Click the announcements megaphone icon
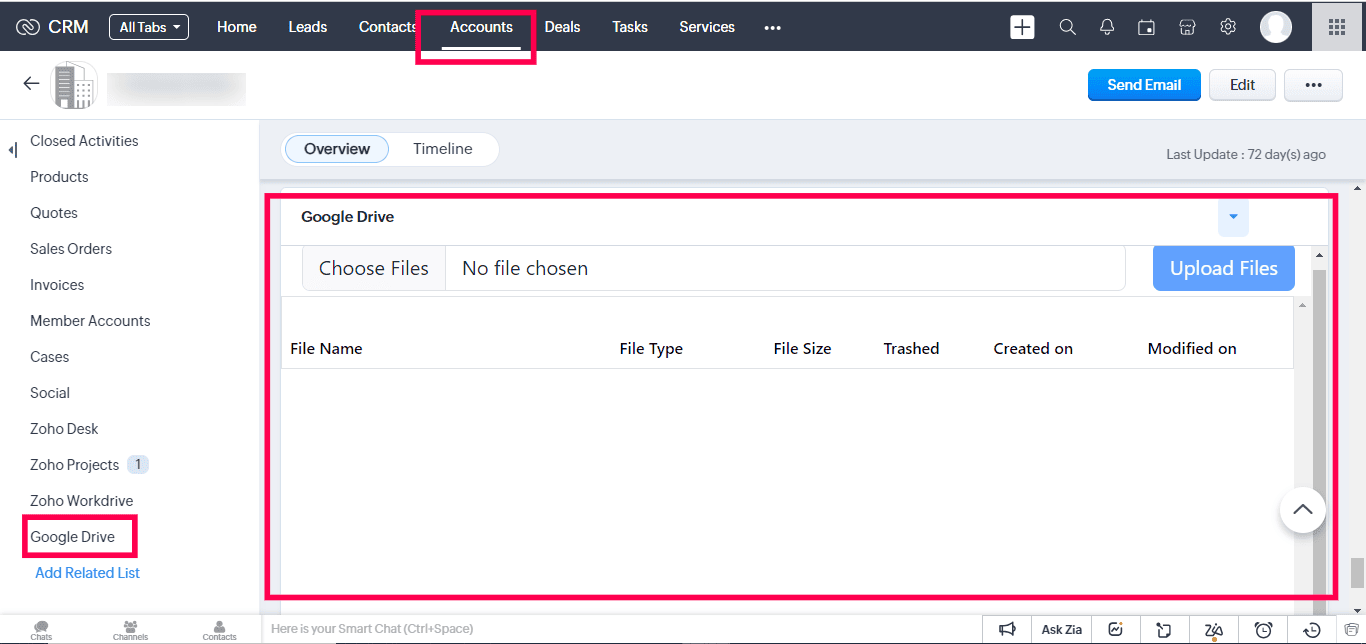The width and height of the screenshot is (1366, 644). (1007, 629)
